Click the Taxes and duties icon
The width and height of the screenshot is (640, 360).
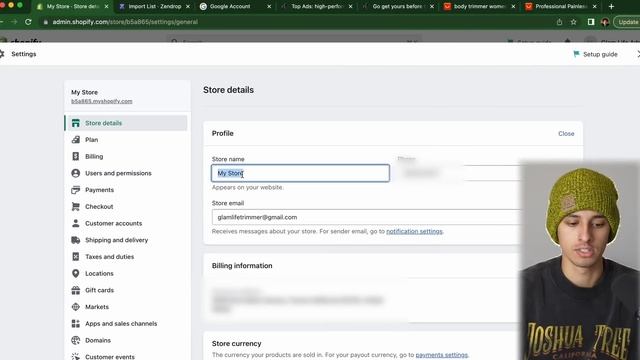point(76,257)
